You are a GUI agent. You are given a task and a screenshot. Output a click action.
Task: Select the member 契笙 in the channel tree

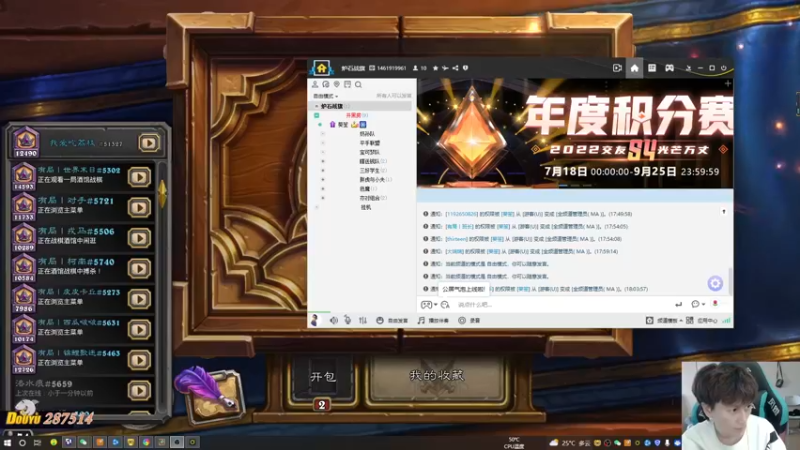[x=343, y=124]
